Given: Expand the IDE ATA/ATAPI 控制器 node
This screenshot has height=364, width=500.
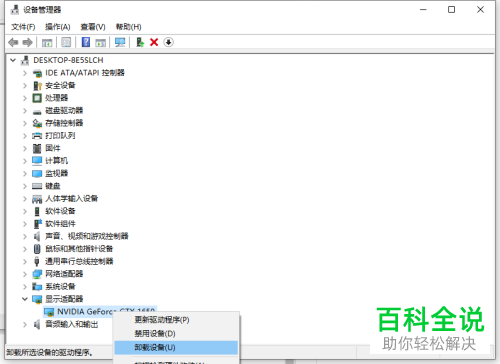Looking at the screenshot, I should (x=25, y=73).
